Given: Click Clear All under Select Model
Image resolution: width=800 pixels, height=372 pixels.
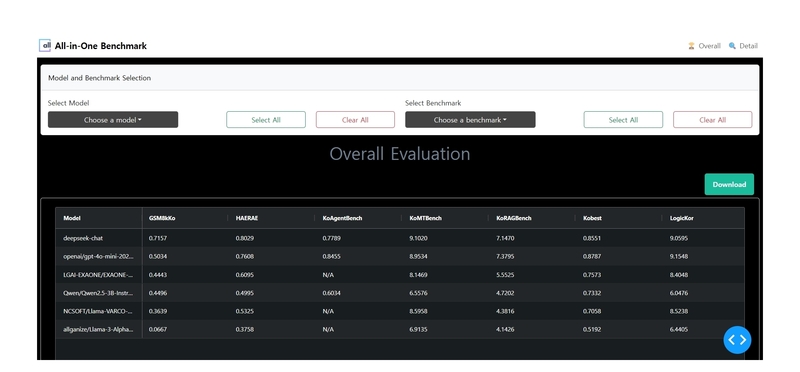Looking at the screenshot, I should tap(355, 120).
